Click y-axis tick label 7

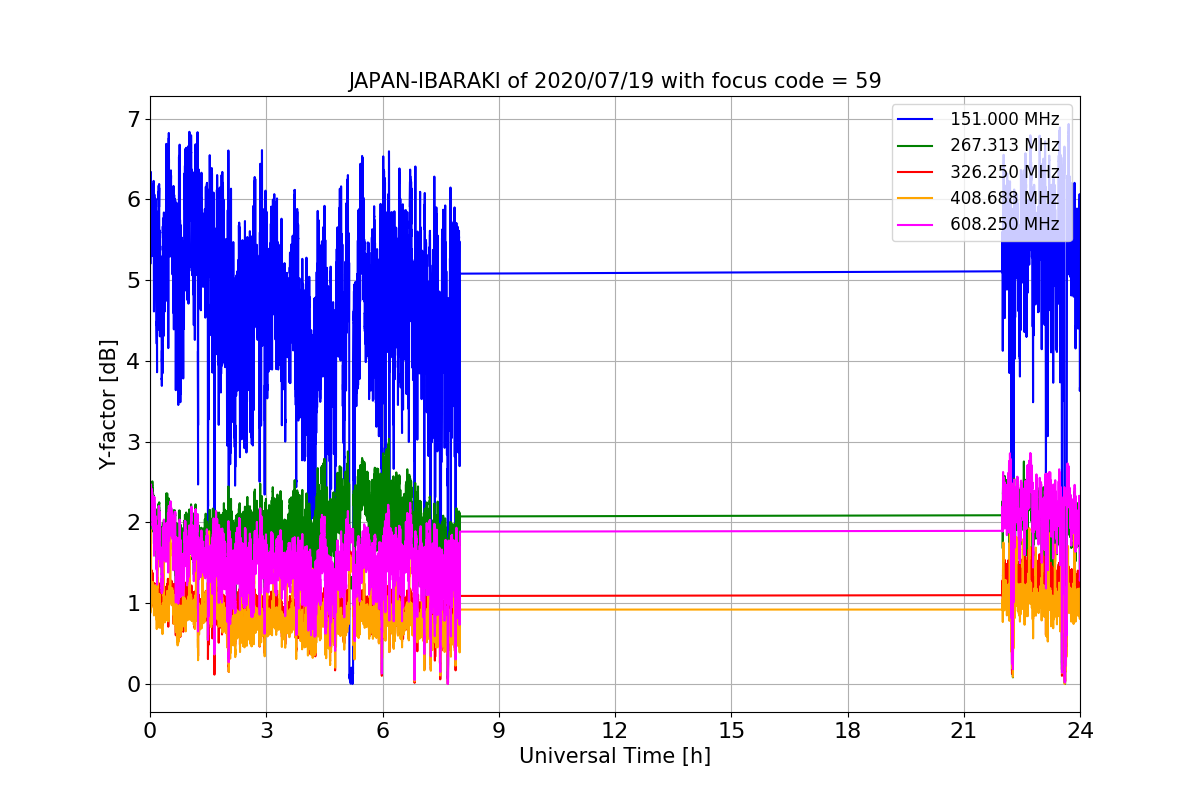point(134,119)
